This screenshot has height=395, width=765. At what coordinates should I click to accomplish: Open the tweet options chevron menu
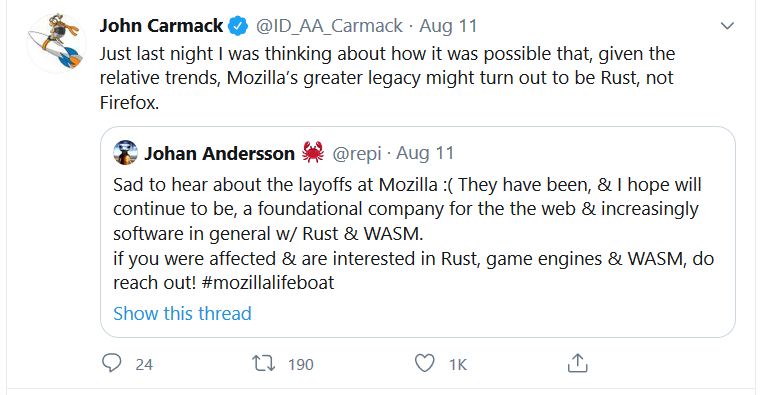(727, 26)
